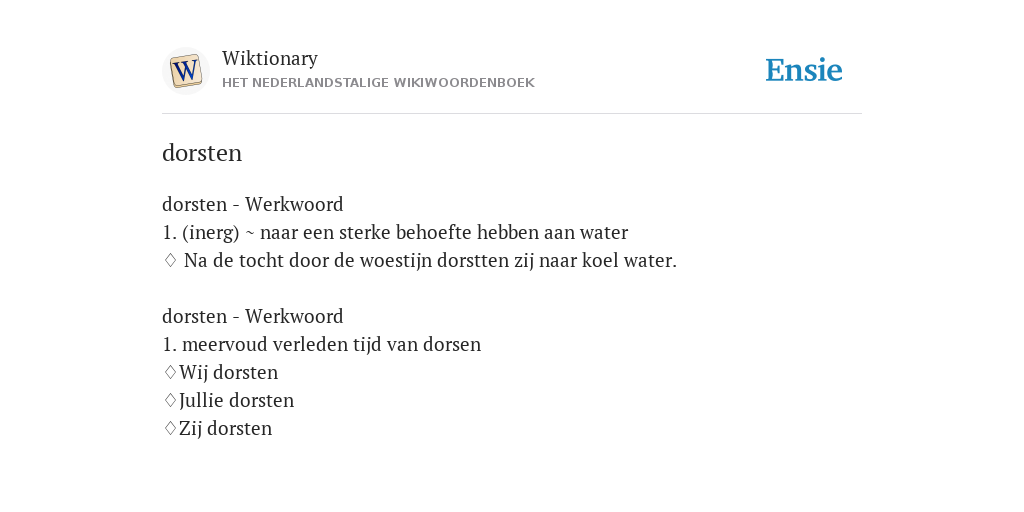This screenshot has width=1024, height=512.
Task: Click the definition about 'sterke behoefte hebben aan water'
Action: [395, 232]
